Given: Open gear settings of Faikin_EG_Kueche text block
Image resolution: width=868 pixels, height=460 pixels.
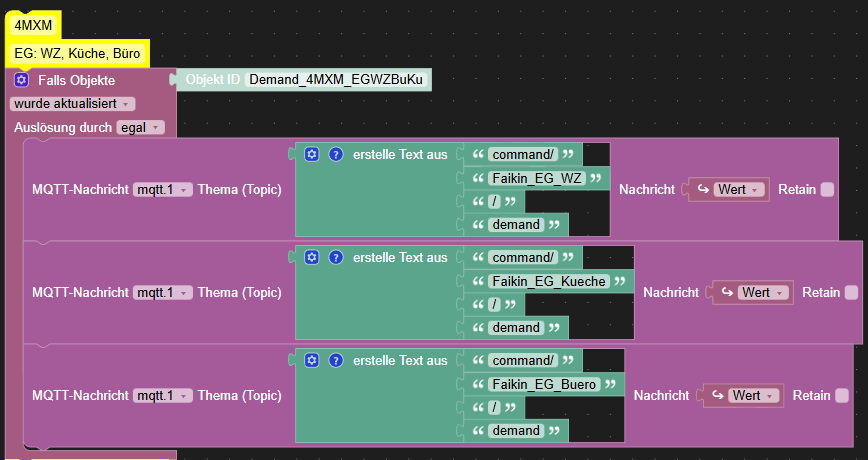Looking at the screenshot, I should (311, 257).
